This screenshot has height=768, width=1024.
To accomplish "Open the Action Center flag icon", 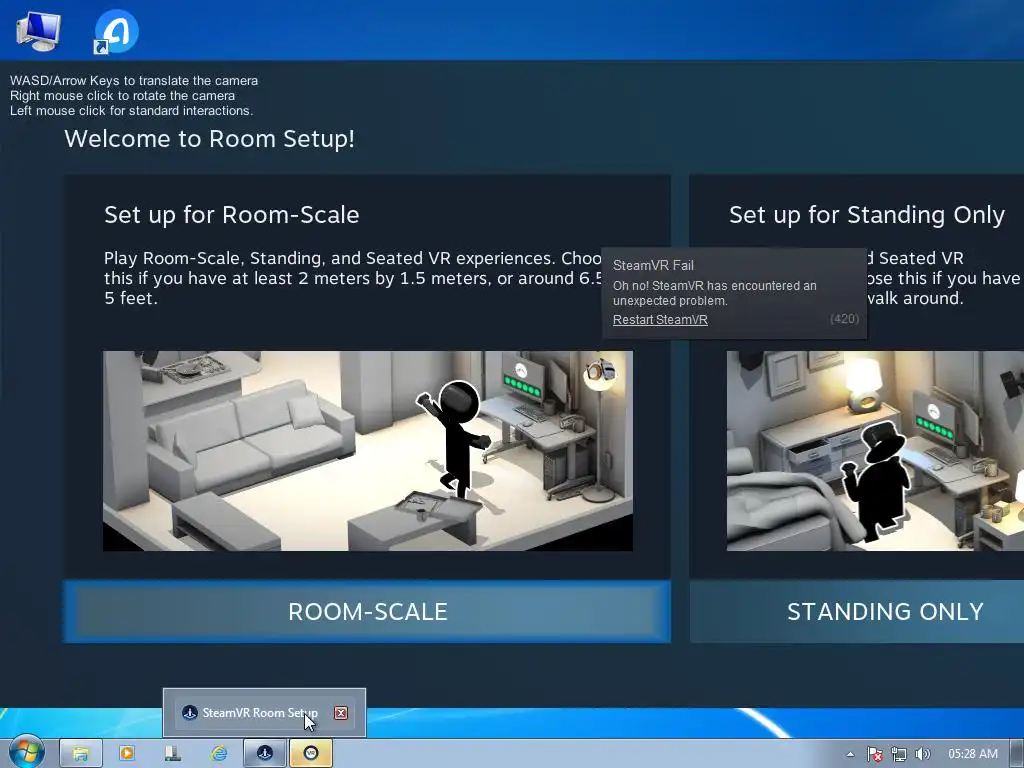I will (x=874, y=754).
